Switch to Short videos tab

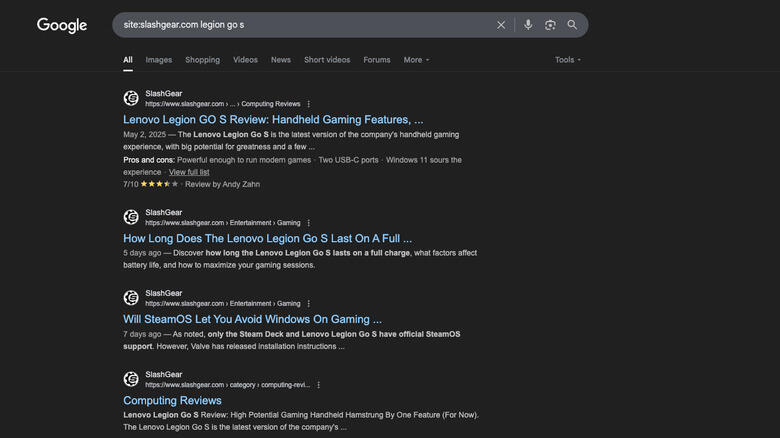point(327,60)
